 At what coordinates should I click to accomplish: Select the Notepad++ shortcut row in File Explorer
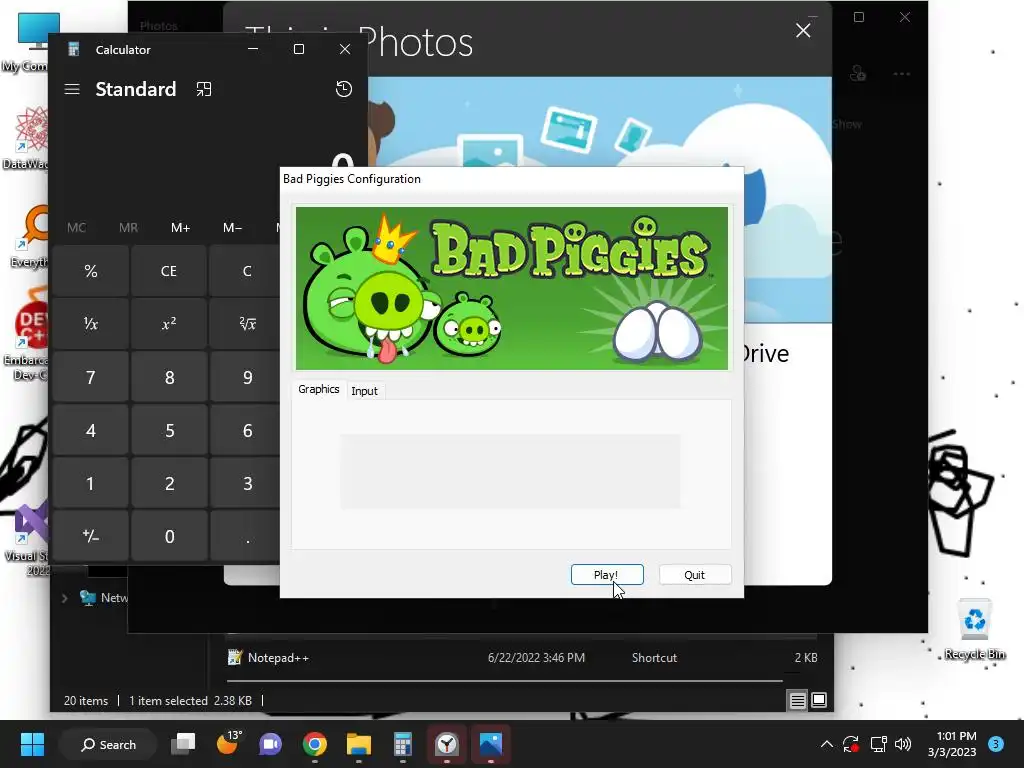pyautogui.click(x=521, y=658)
